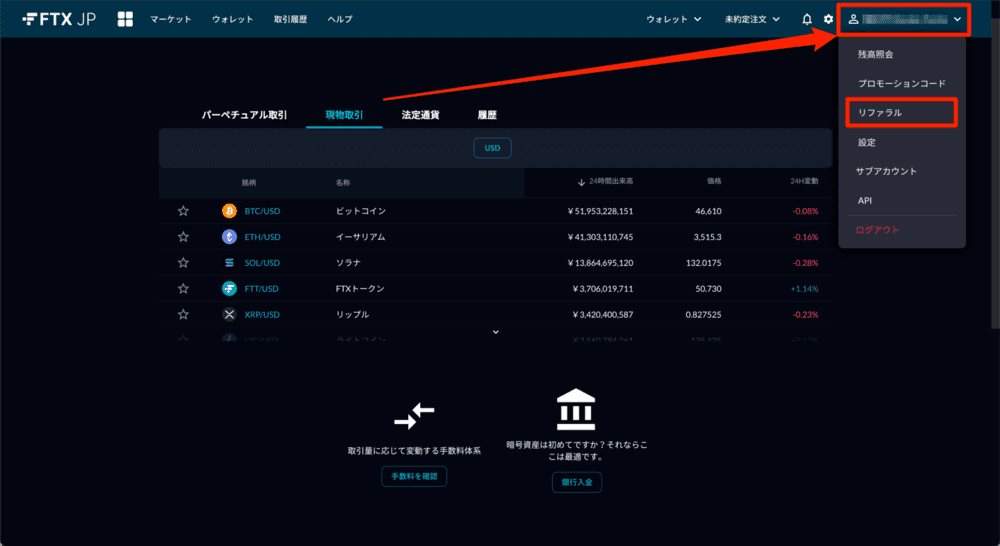The image size is (1000, 546).
Task: Favorite SOL/USD with the star
Action: pyautogui.click(x=183, y=263)
